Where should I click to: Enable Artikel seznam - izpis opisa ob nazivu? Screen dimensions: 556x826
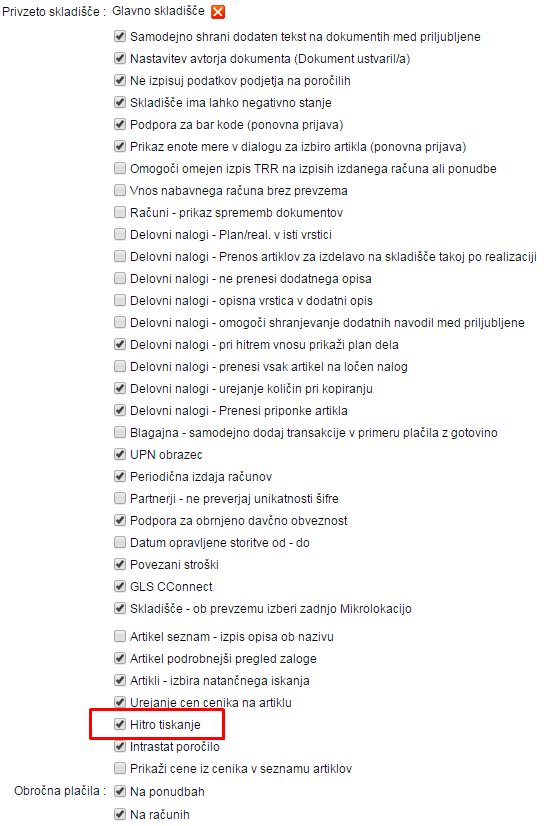[x=120, y=636]
